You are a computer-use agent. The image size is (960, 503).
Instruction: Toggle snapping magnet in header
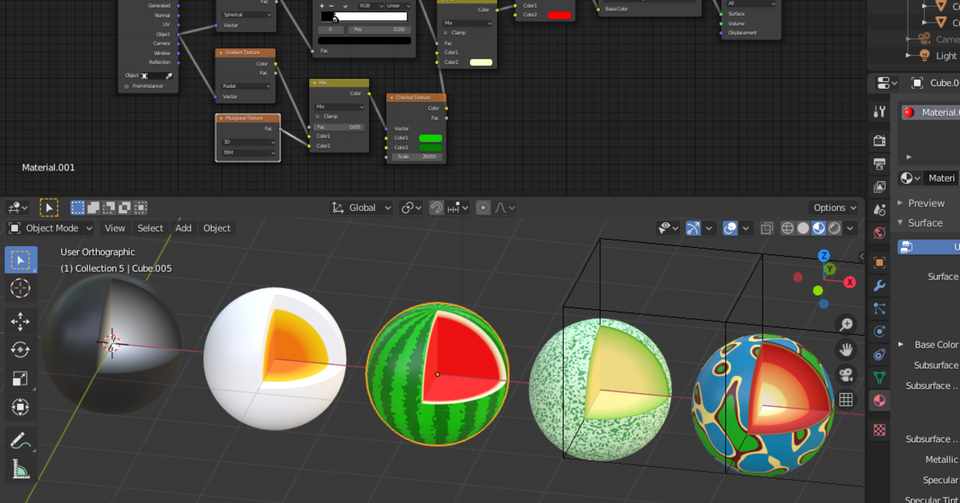pos(437,208)
